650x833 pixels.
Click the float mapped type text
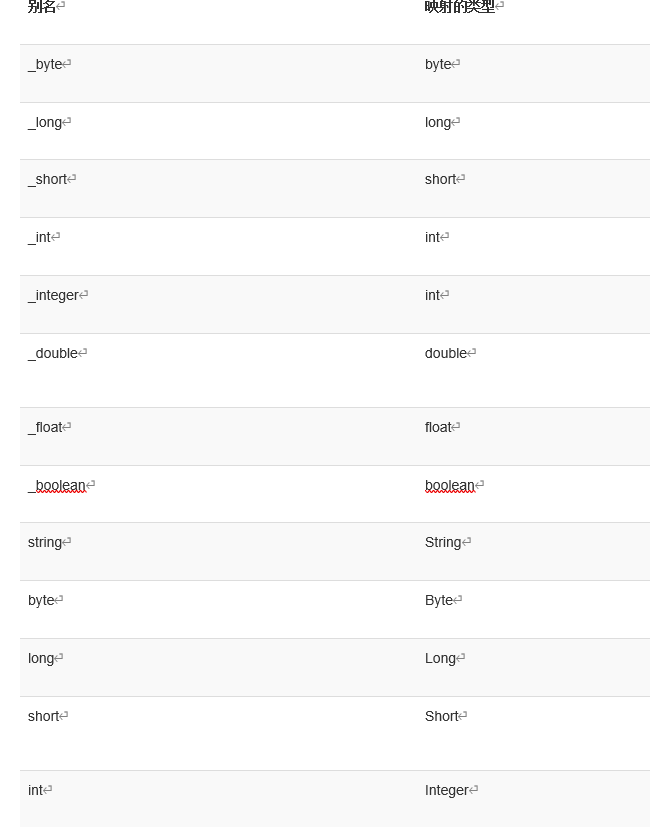coord(438,427)
